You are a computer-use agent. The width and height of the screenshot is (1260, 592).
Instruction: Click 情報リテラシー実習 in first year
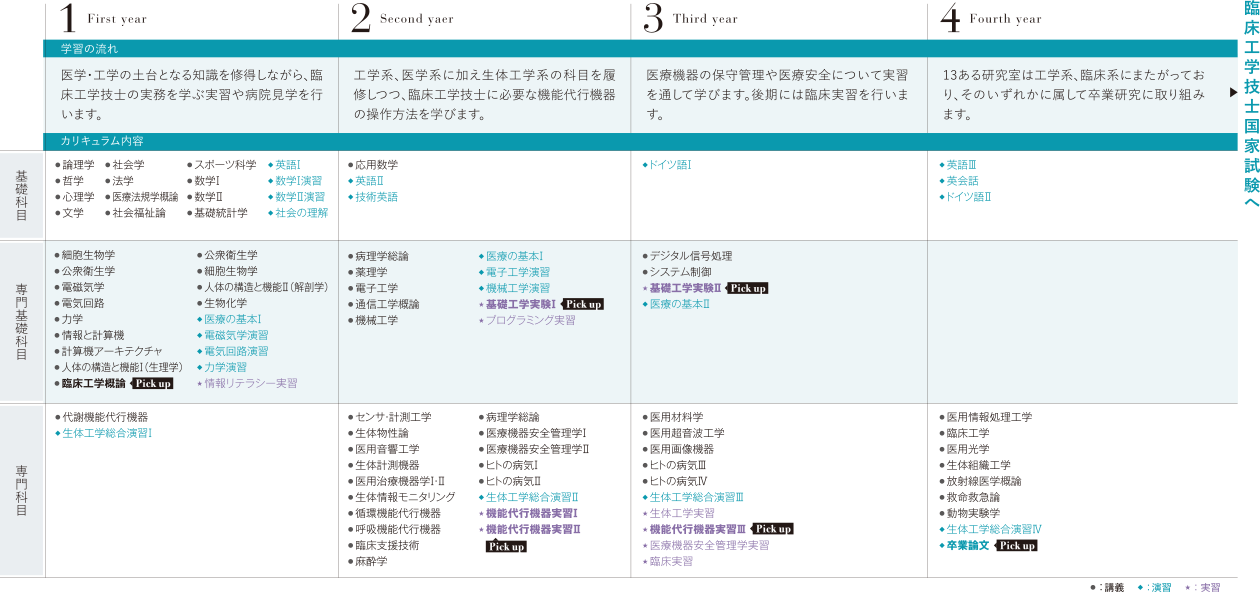(250, 384)
